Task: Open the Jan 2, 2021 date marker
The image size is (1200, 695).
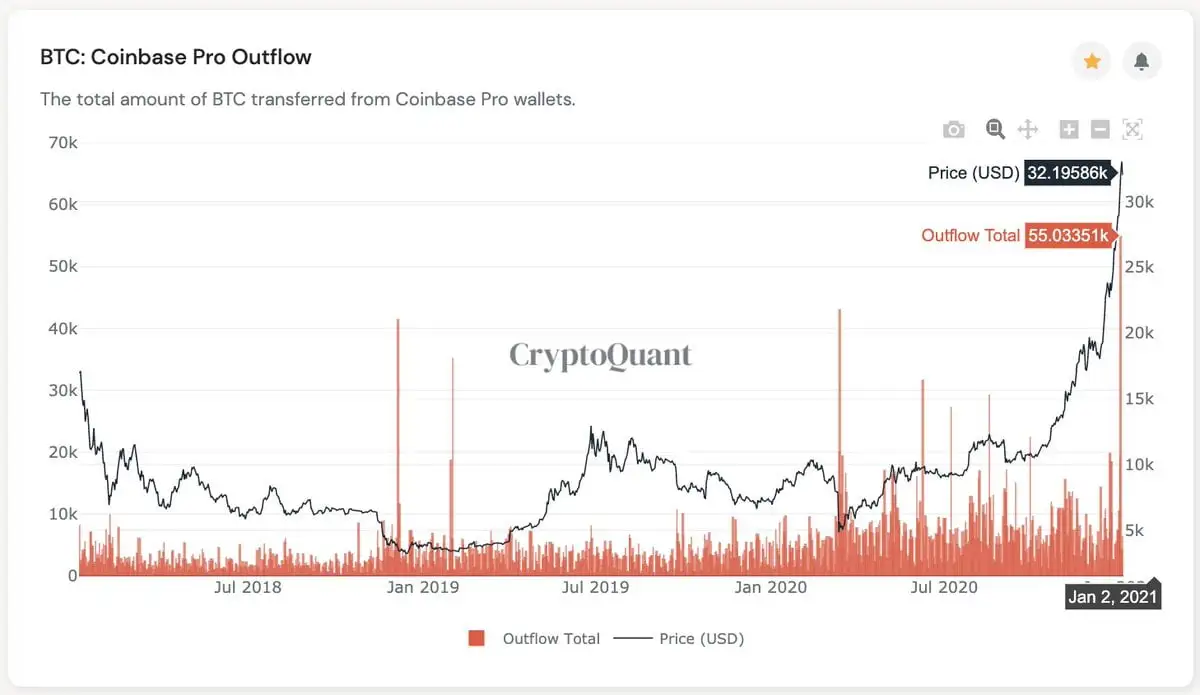Action: (x=1112, y=595)
